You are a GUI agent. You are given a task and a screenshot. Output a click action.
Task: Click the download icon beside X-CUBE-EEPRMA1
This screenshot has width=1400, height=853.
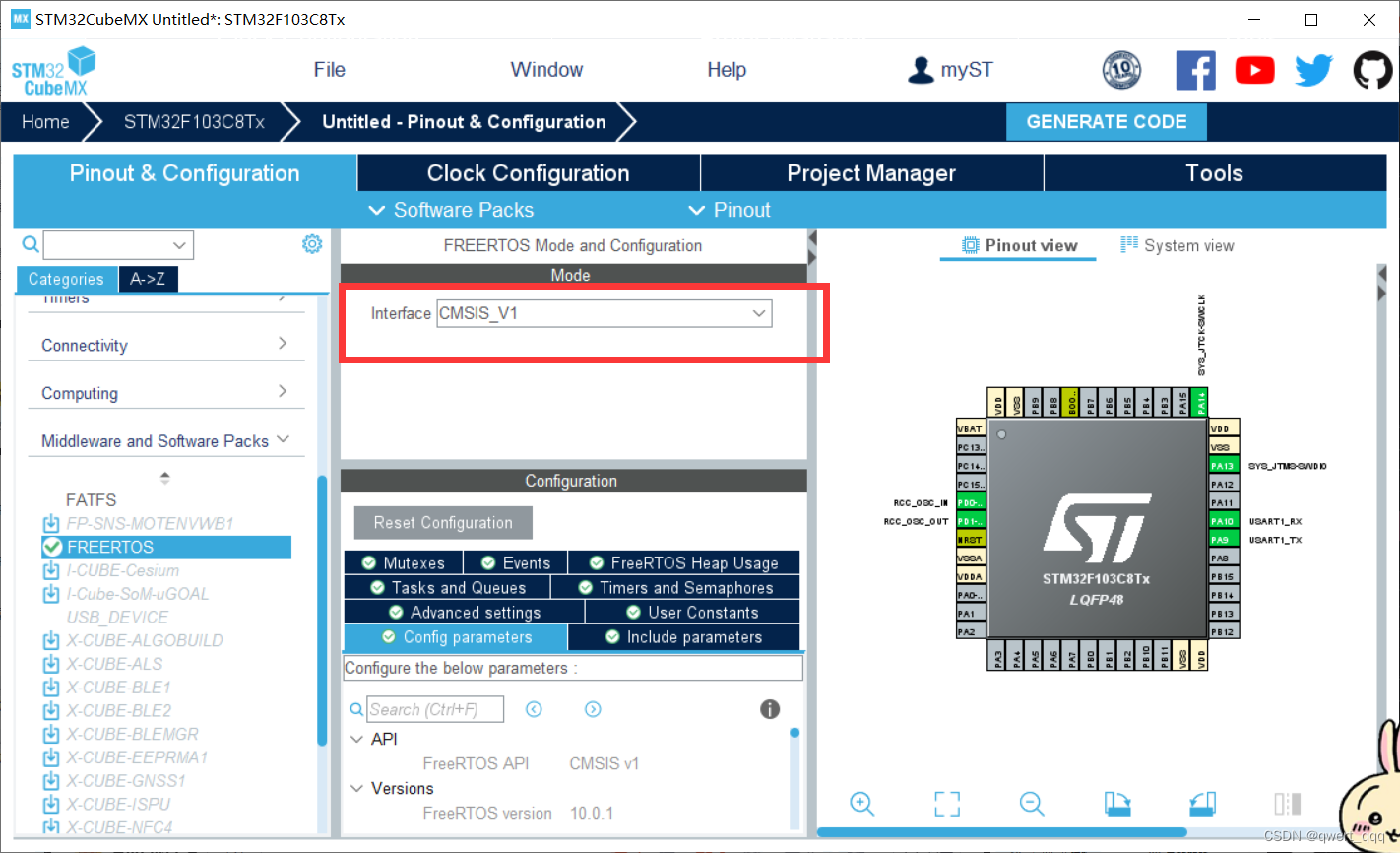(x=51, y=757)
